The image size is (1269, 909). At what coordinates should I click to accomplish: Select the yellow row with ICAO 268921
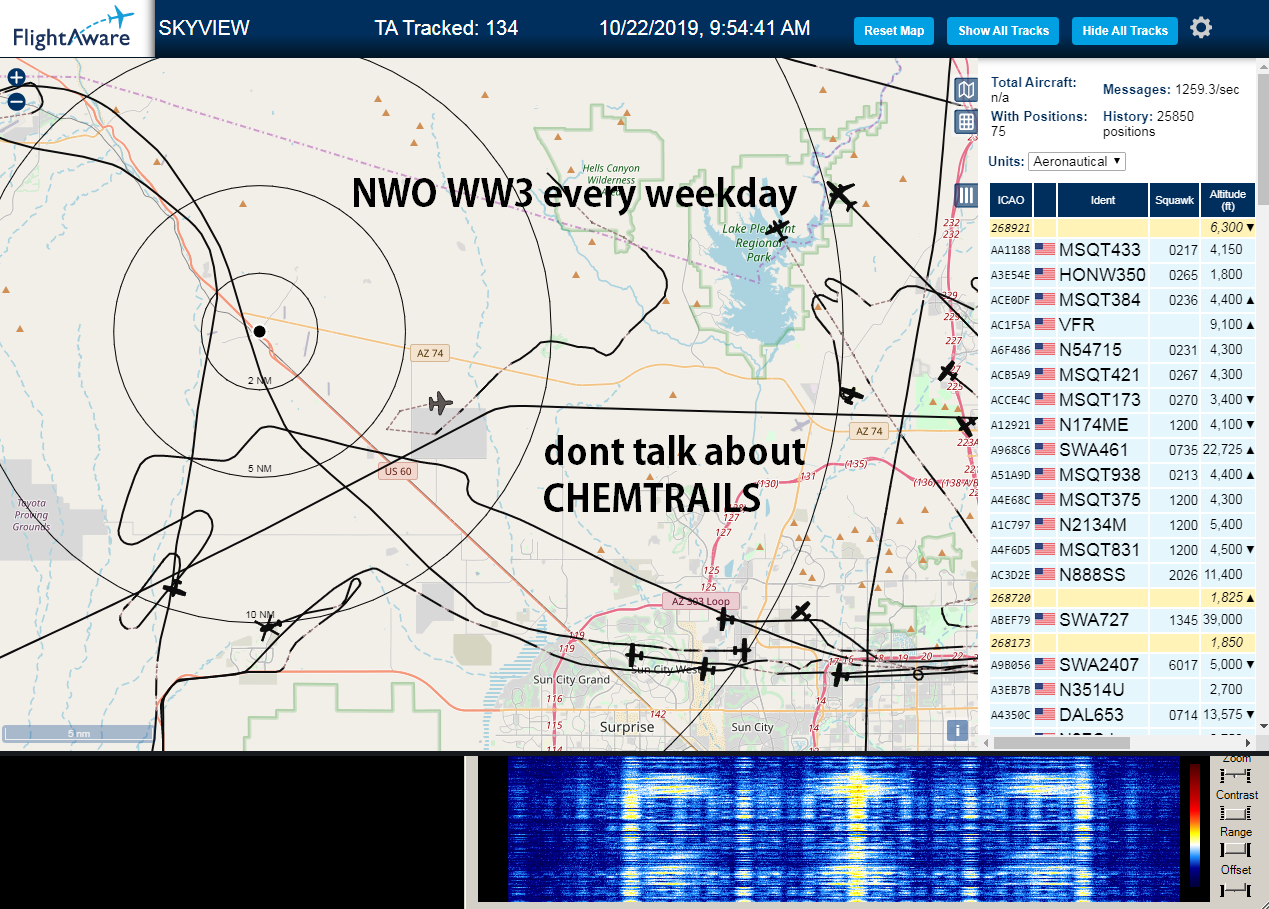click(x=1122, y=228)
